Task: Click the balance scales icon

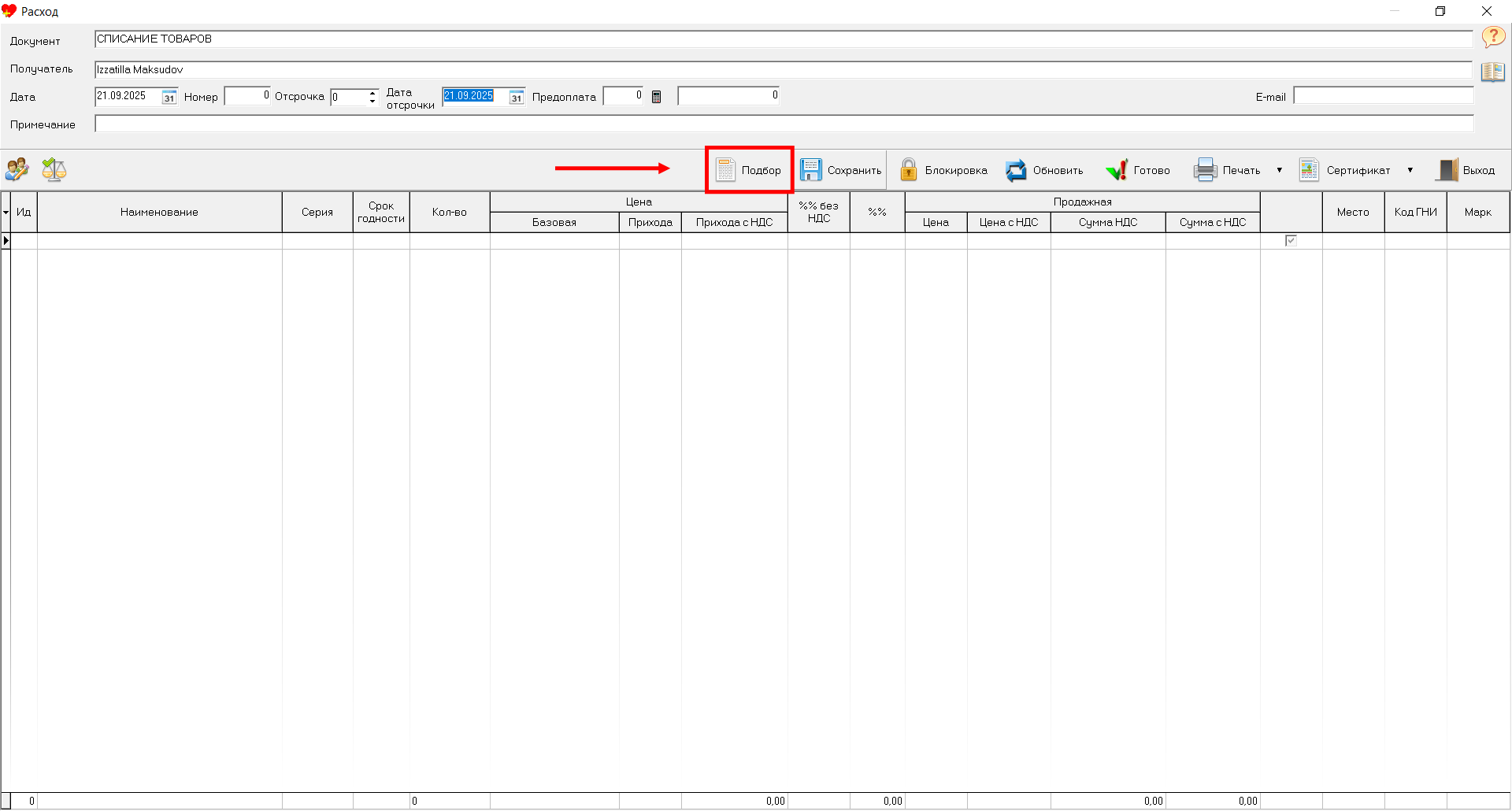Action: [x=54, y=169]
